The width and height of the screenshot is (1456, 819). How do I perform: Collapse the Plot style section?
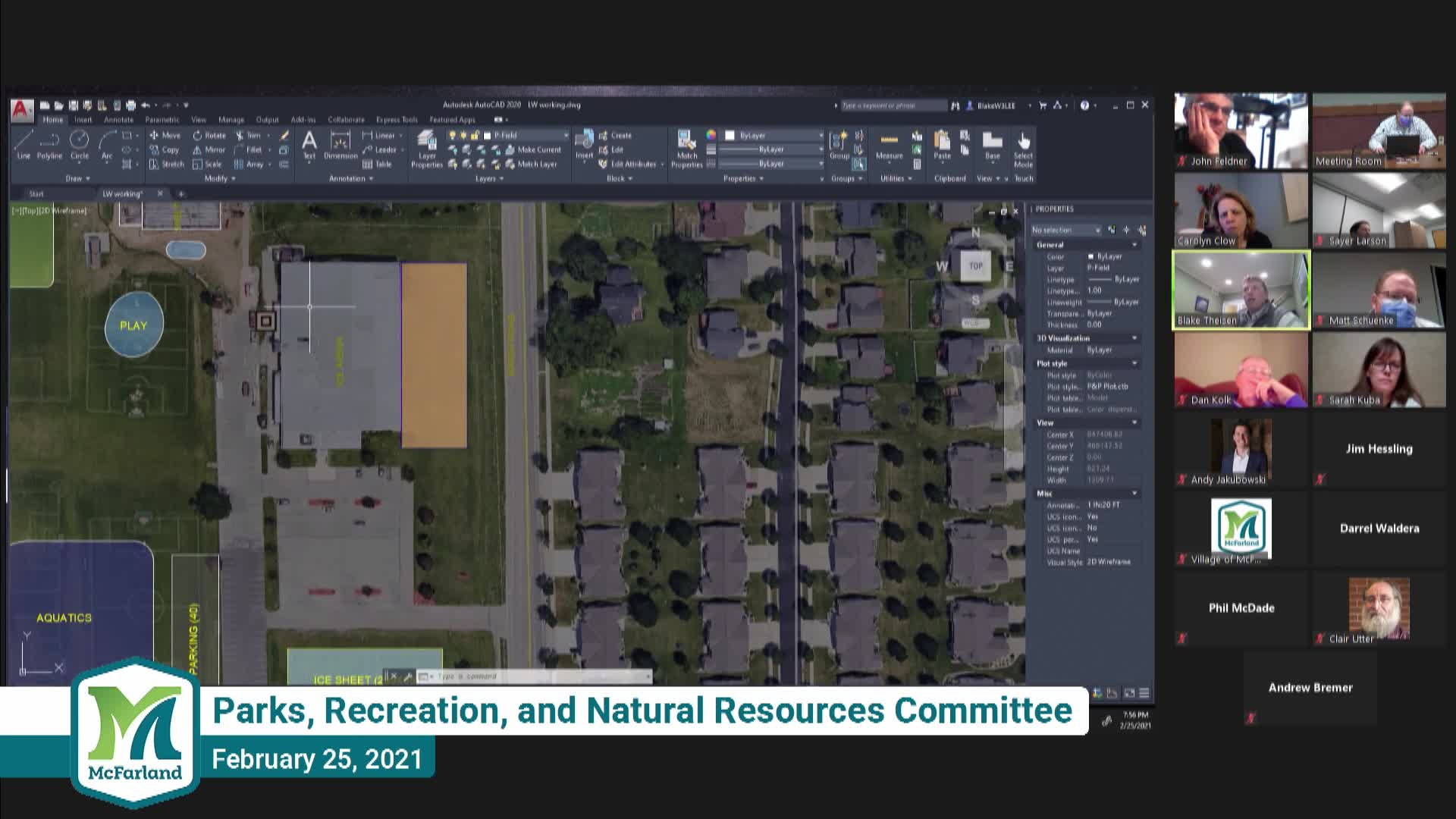(x=1134, y=362)
